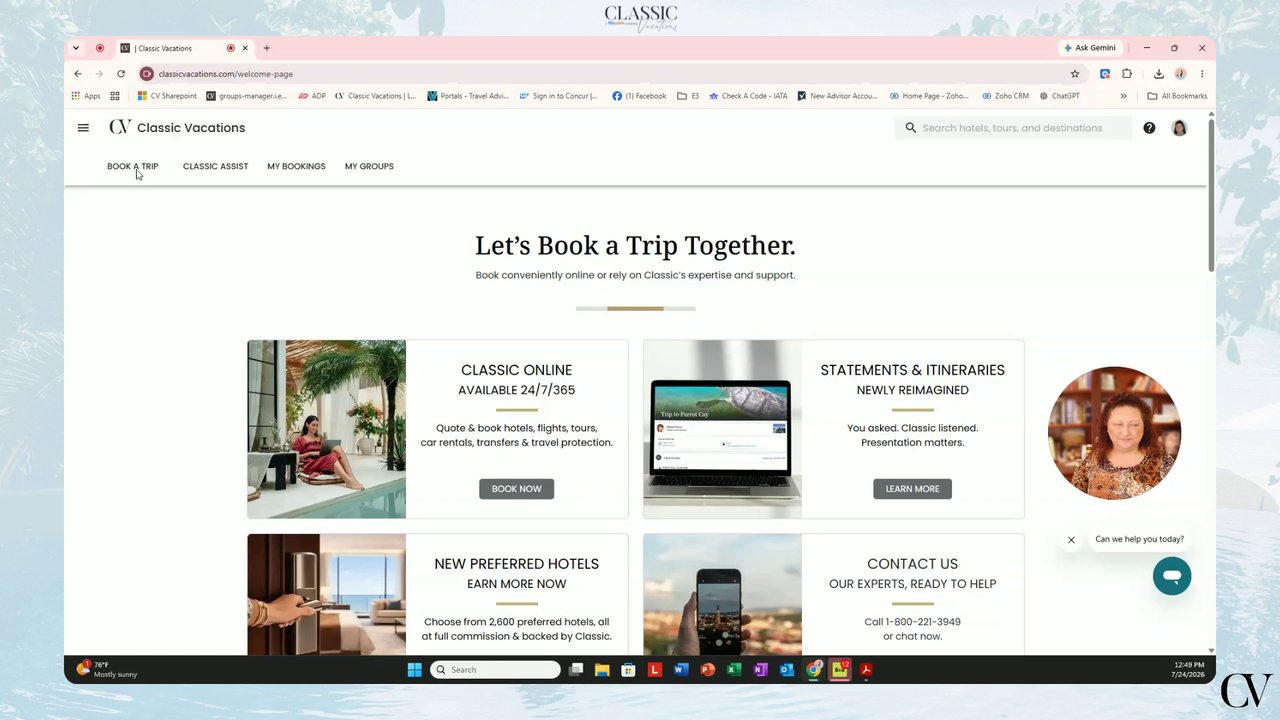Click the search magnifier icon
1280x720 pixels.
click(x=910, y=128)
